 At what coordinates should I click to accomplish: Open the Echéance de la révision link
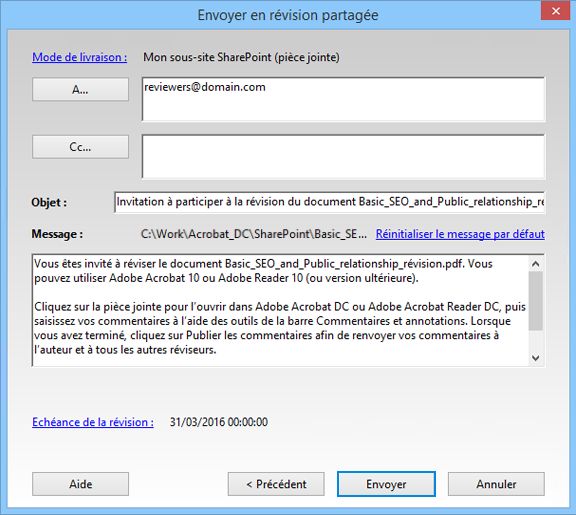93,422
